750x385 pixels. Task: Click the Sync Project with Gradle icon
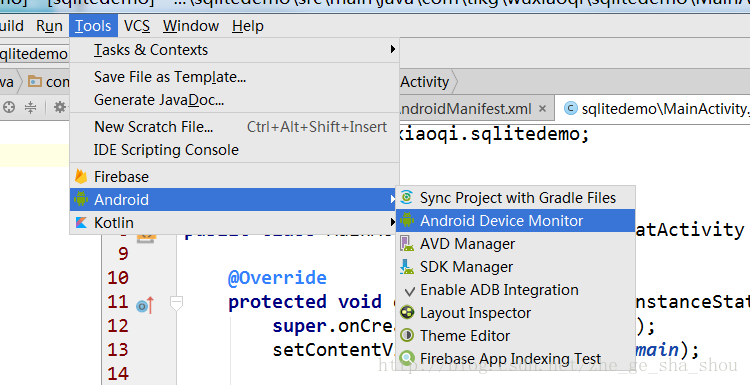tap(407, 197)
